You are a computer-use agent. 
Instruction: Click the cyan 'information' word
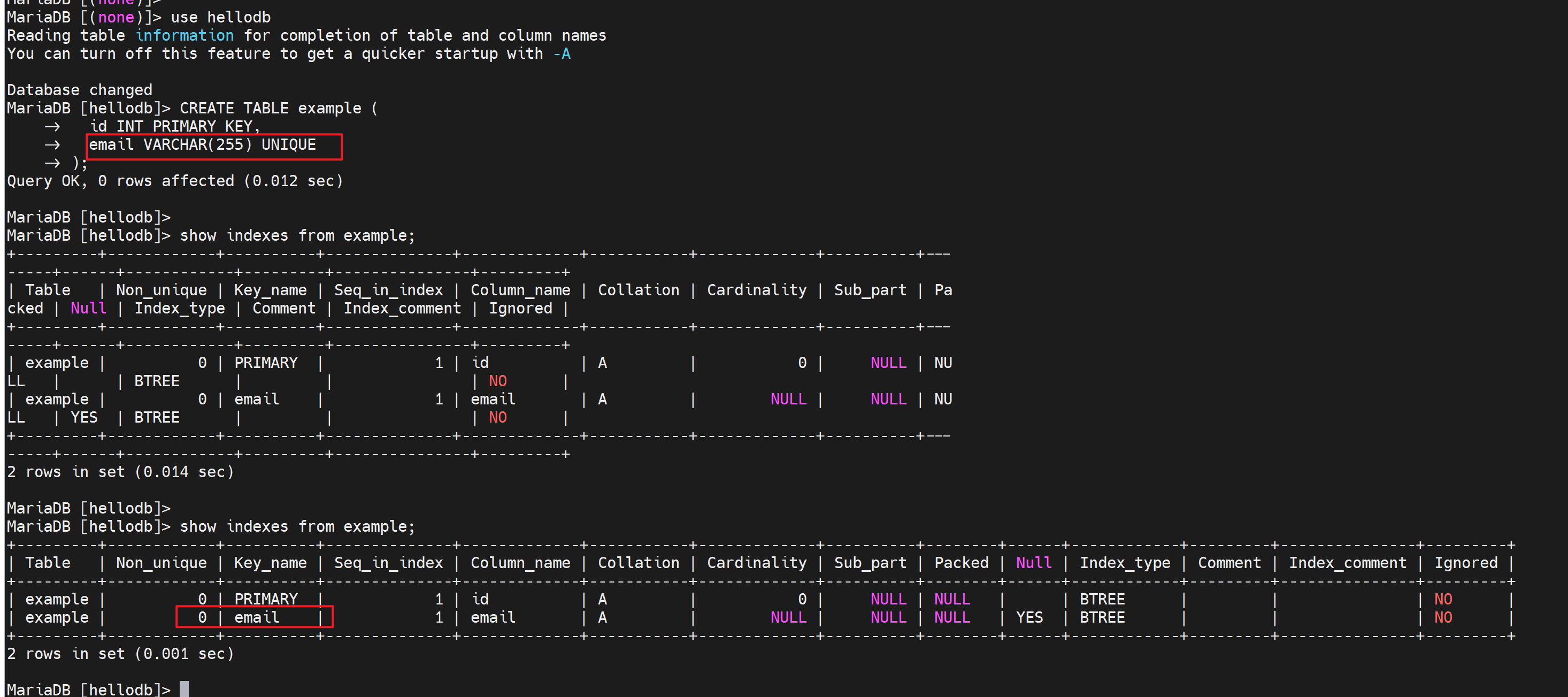185,35
